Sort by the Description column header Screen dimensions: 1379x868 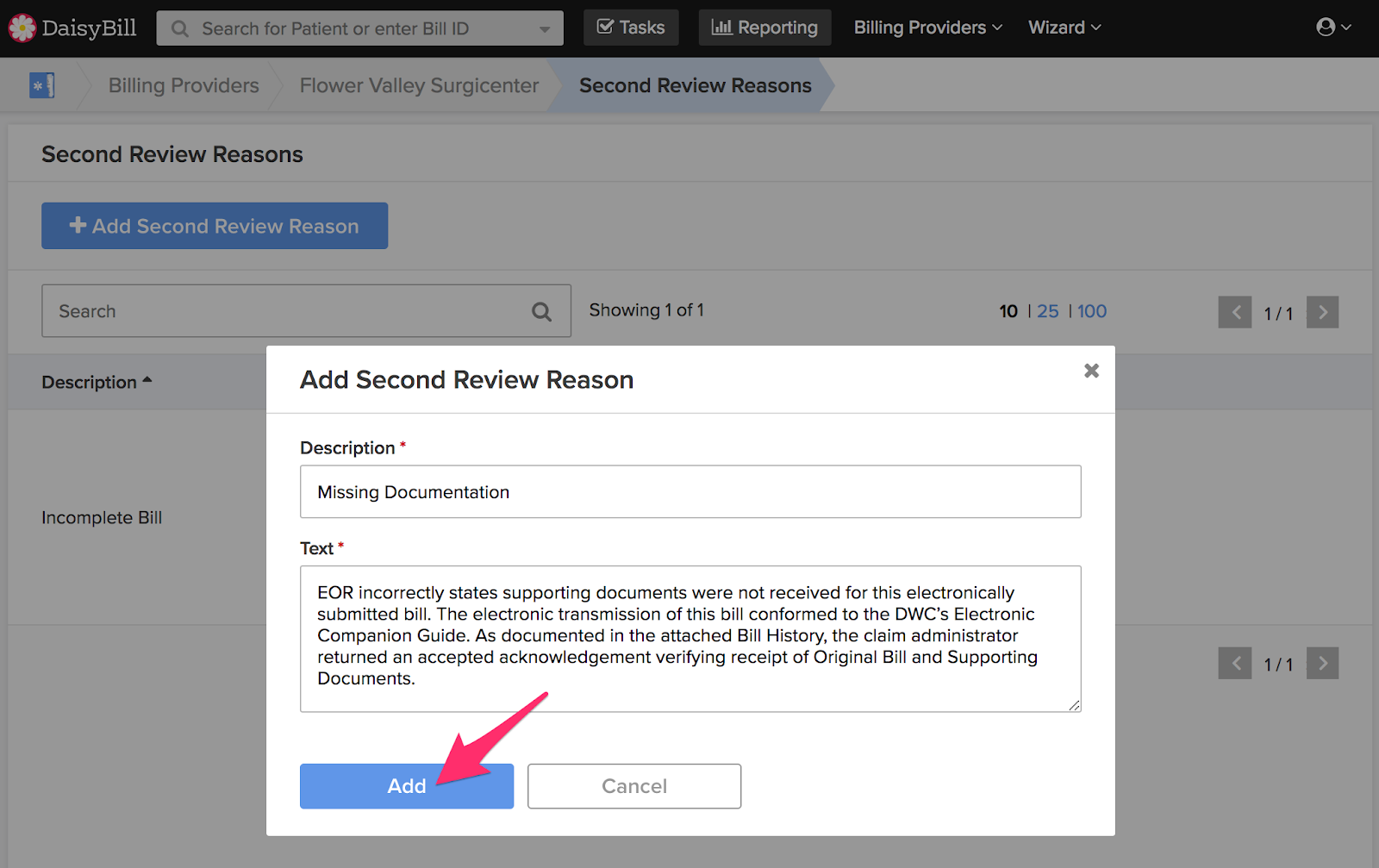click(97, 382)
